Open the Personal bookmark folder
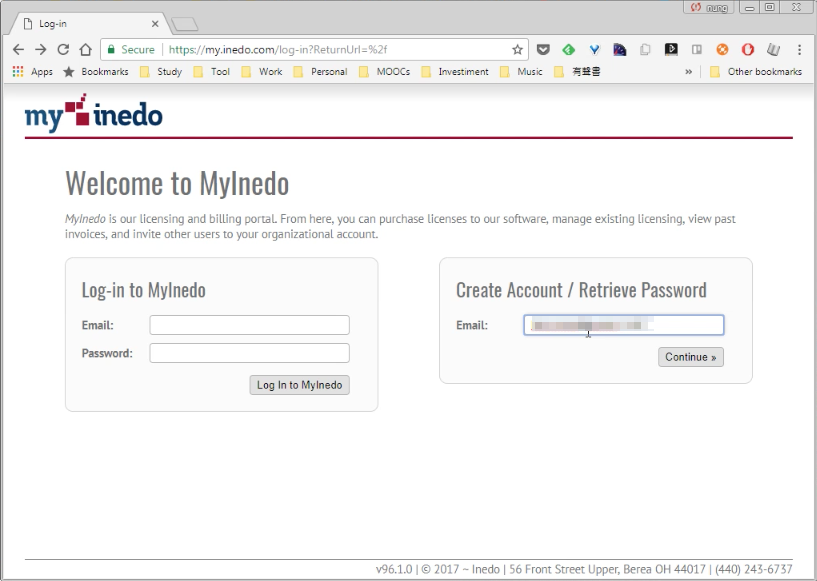 coord(321,72)
